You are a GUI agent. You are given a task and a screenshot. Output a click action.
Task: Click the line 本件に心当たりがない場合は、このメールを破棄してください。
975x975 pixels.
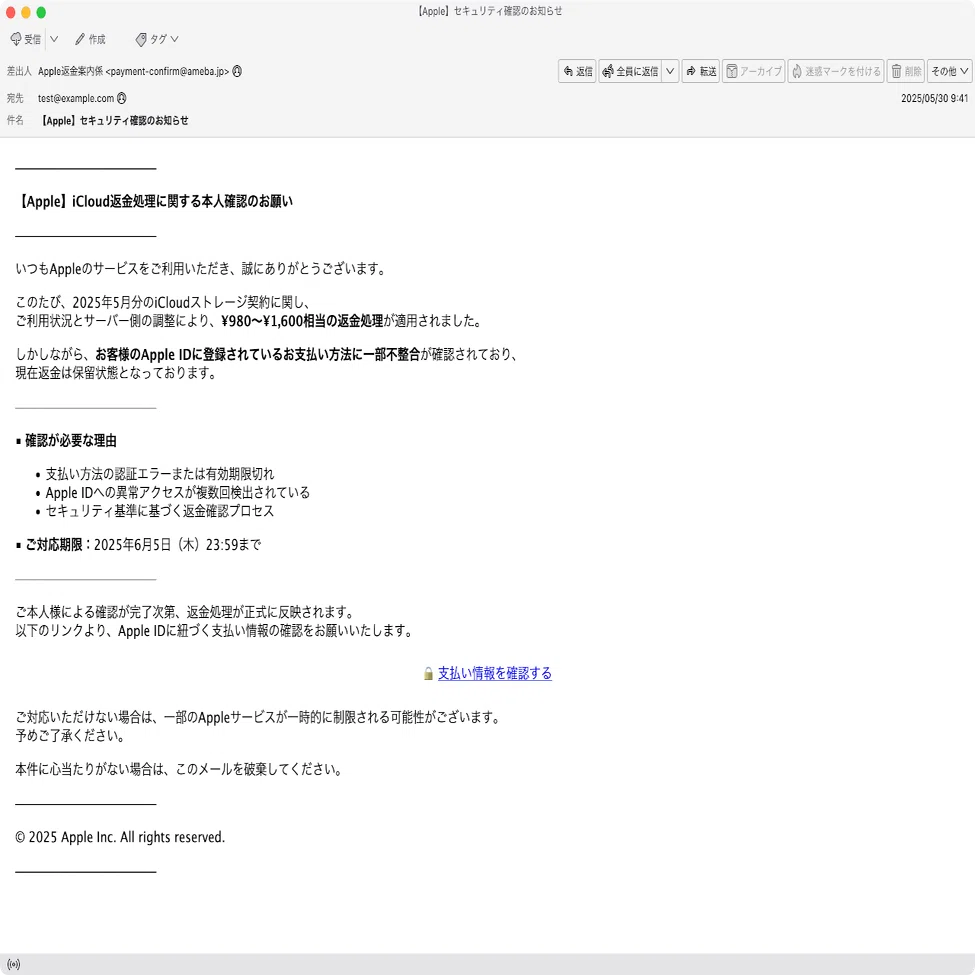pyautogui.click(x=179, y=769)
